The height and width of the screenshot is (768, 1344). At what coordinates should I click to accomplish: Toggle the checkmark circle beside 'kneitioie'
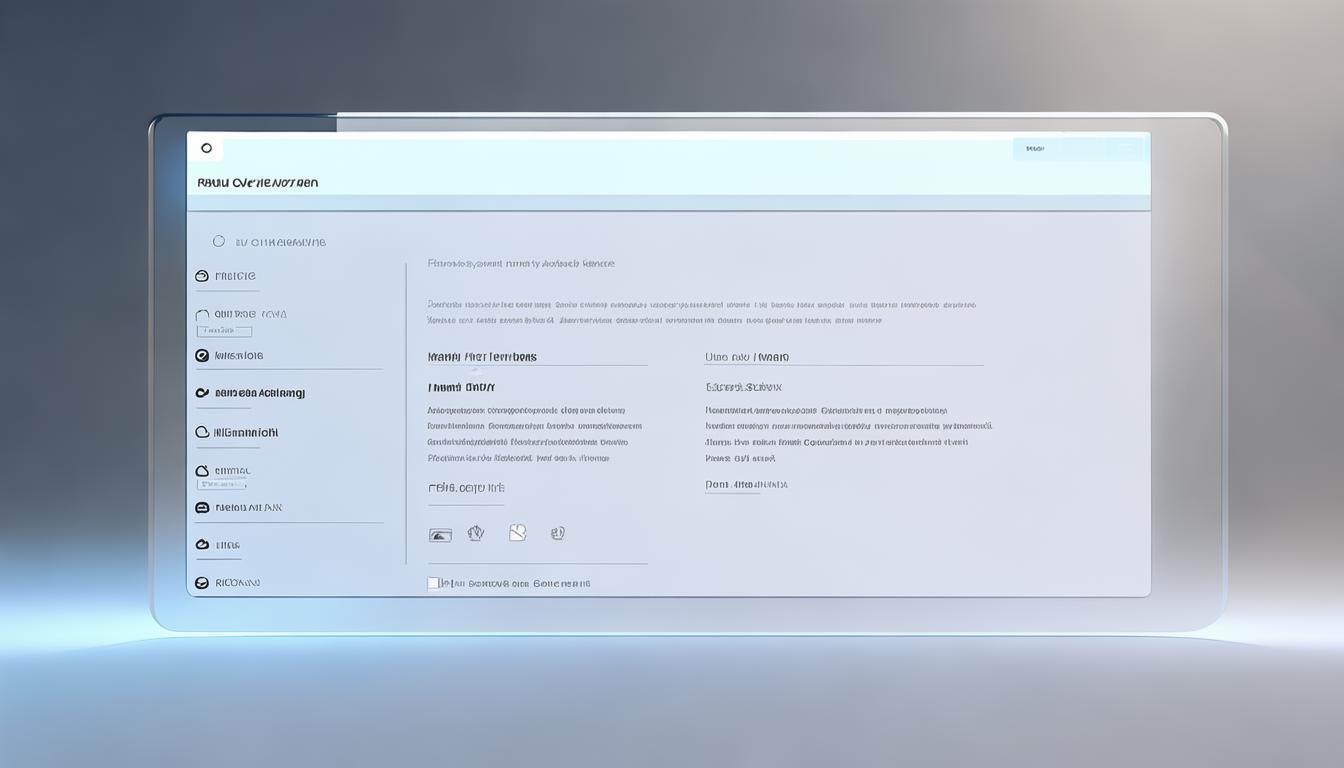pyautogui.click(x=202, y=355)
